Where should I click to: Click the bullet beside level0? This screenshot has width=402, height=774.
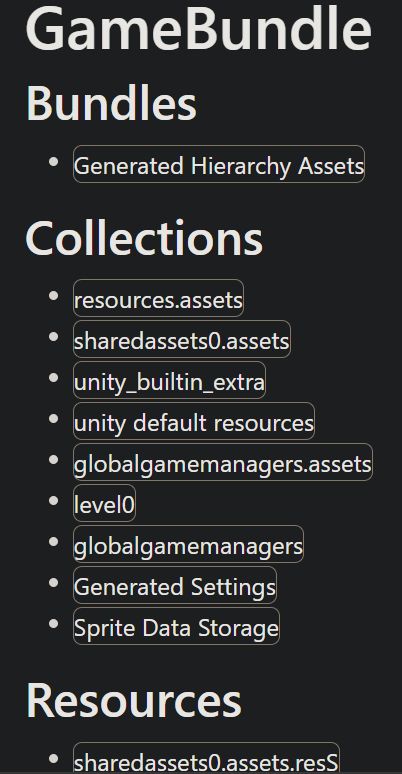click(54, 501)
